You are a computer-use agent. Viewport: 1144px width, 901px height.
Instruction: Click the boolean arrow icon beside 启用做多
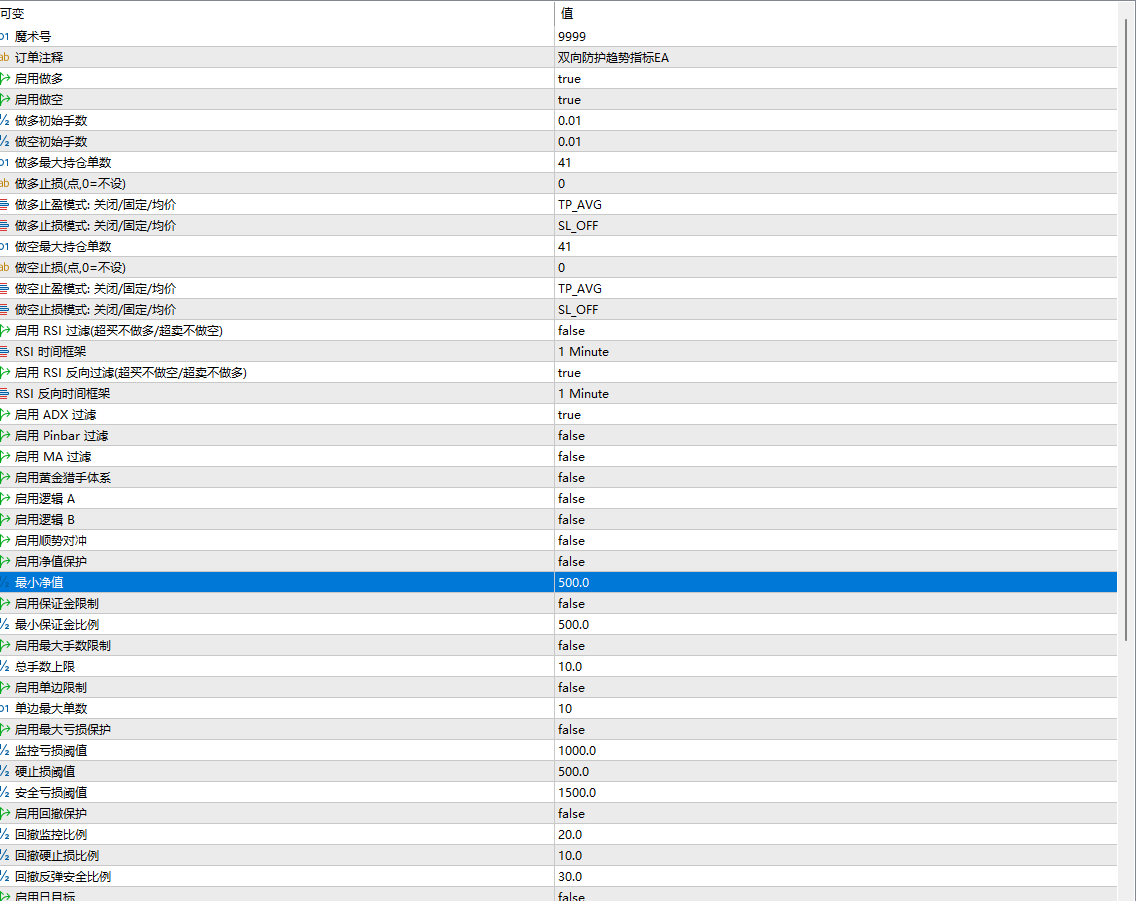4,79
